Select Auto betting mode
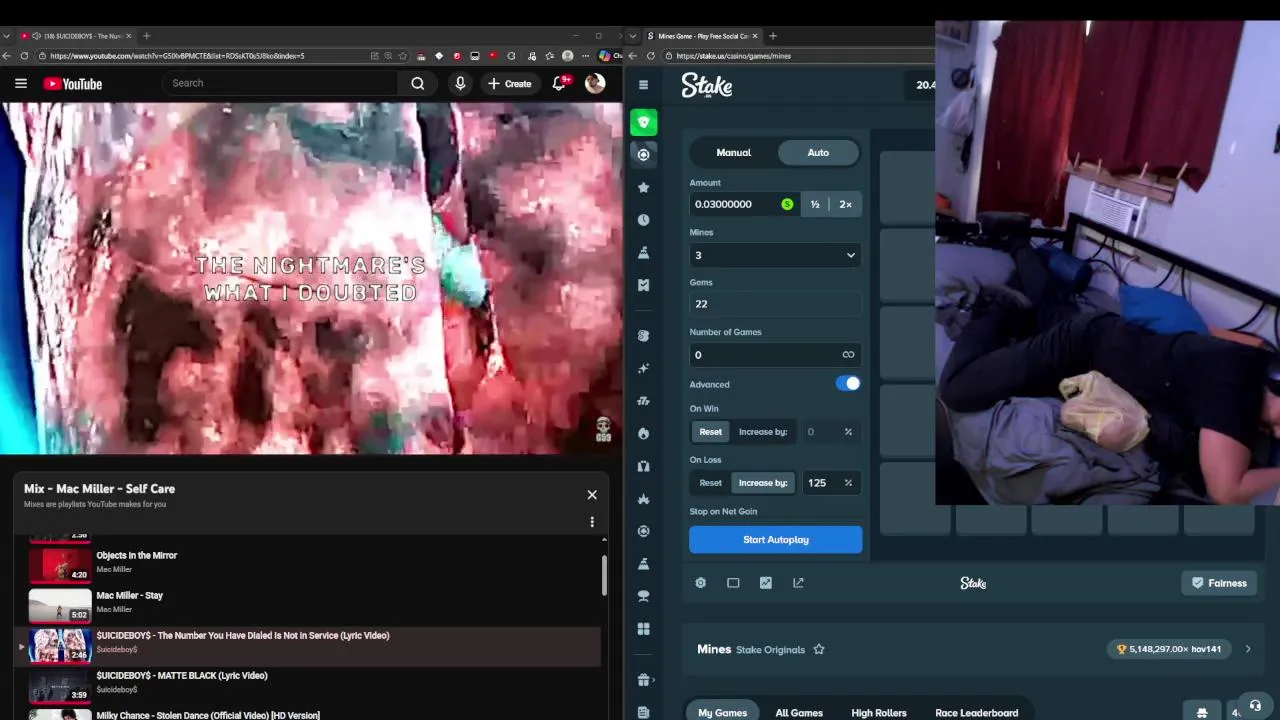The image size is (1280, 720). [818, 153]
